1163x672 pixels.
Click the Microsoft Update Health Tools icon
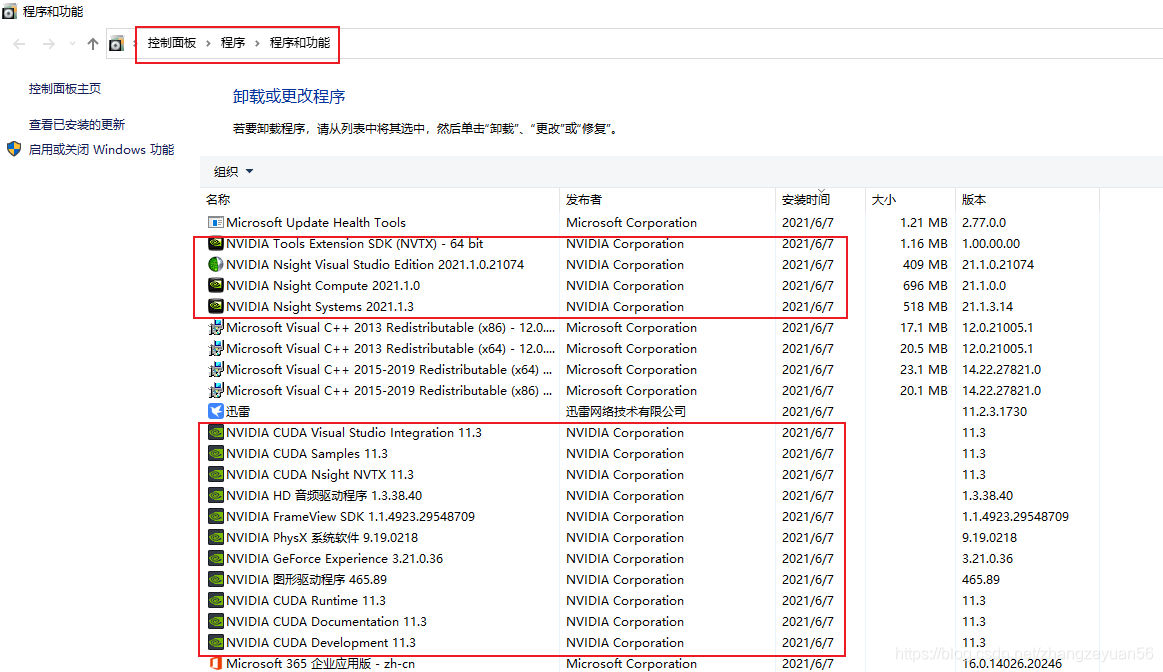pos(216,223)
